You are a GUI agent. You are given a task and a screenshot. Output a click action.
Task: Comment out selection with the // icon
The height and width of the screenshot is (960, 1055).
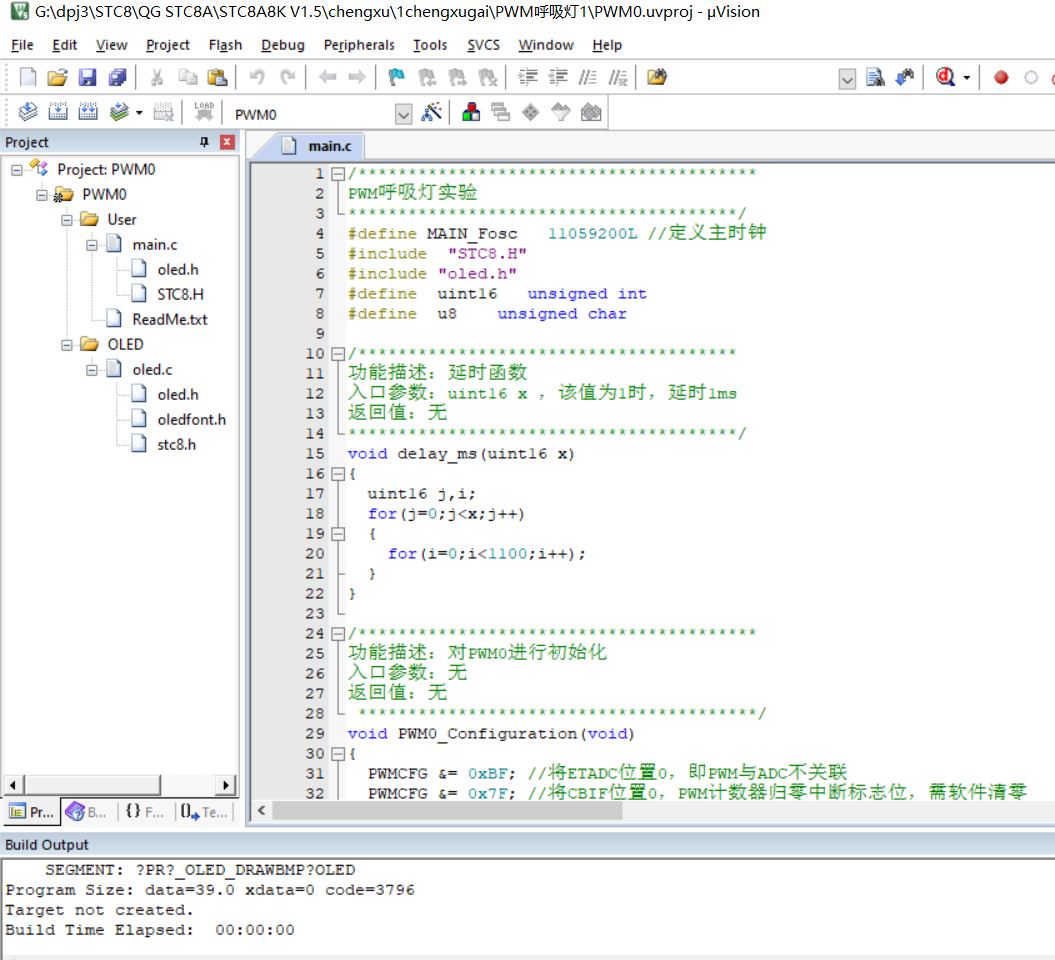click(587, 77)
